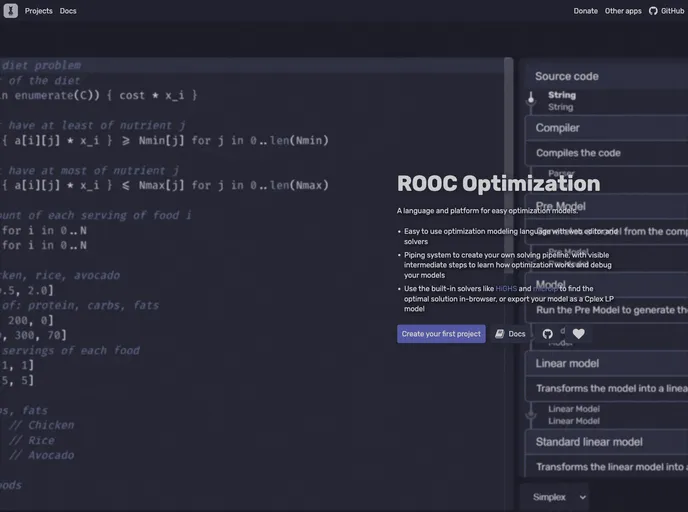Click the heart donate icon
Viewport: 688px width, 512px height.
[x=578, y=334]
